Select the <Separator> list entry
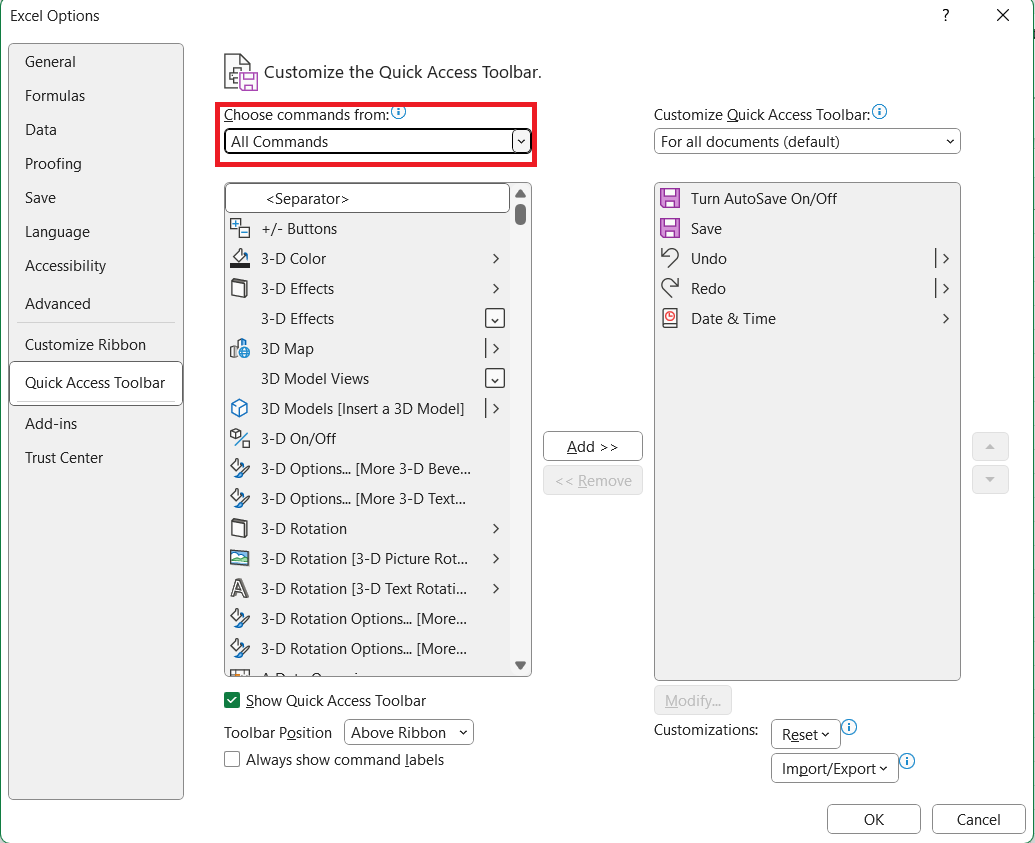1035x843 pixels. (368, 198)
